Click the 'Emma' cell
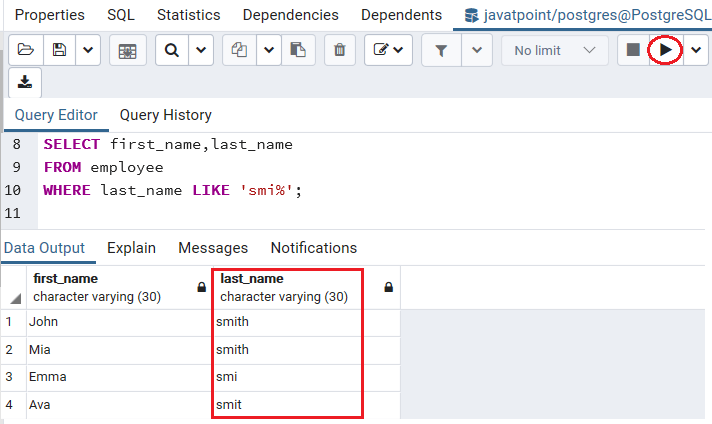Image resolution: width=712 pixels, height=424 pixels. pyautogui.click(x=119, y=377)
